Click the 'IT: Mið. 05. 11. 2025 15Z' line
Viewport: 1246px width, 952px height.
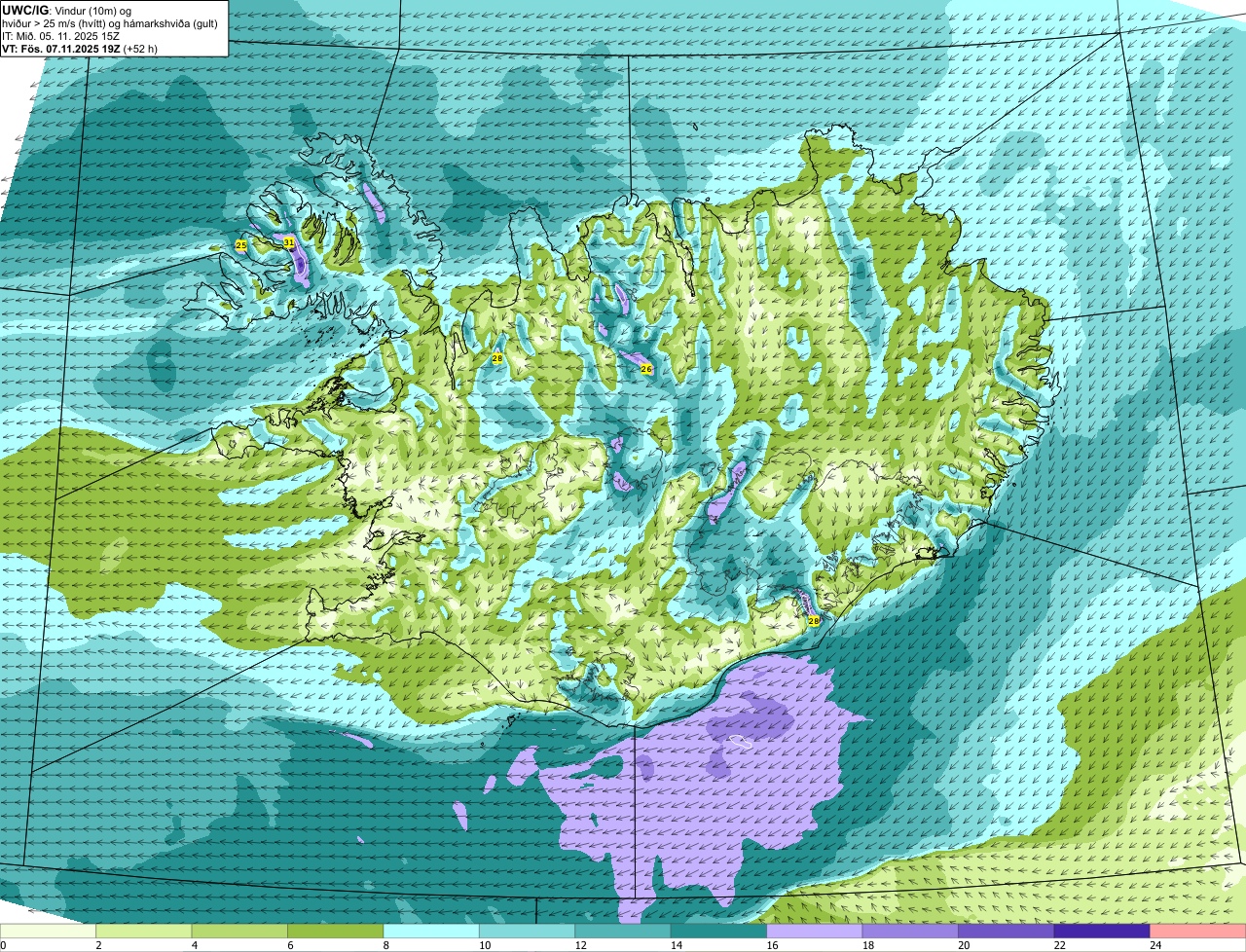(60, 35)
